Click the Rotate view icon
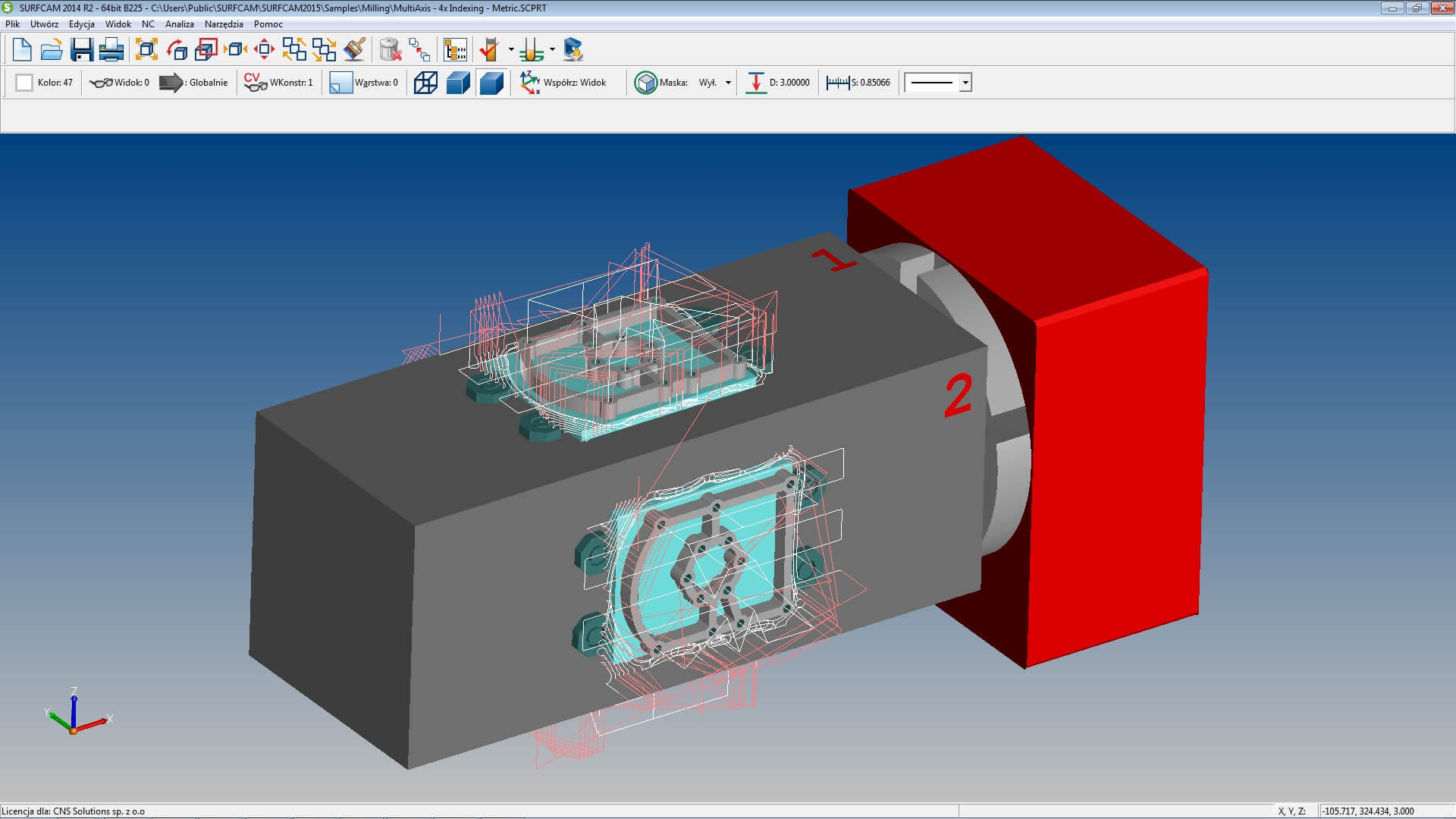 (176, 50)
